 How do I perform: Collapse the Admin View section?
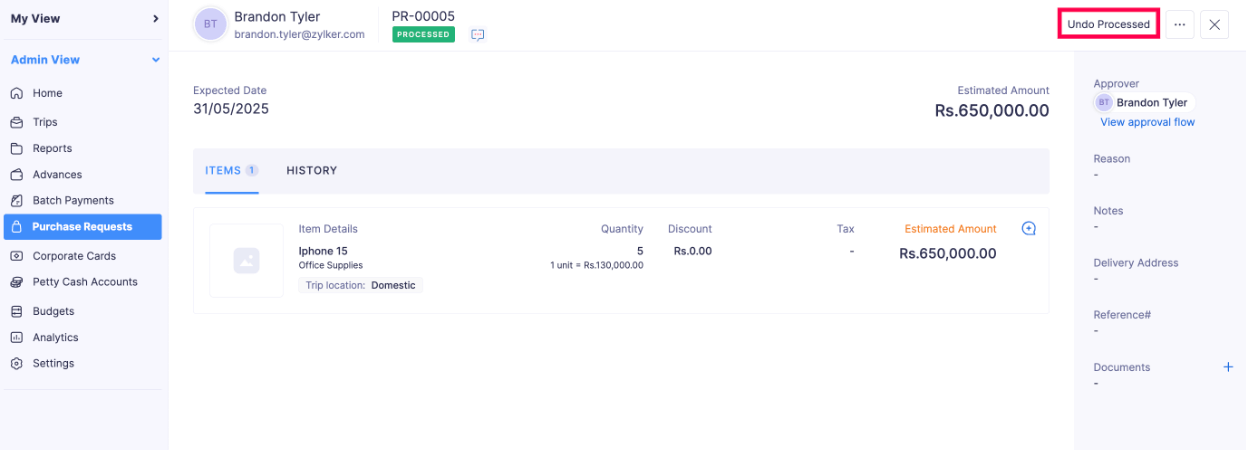click(155, 60)
